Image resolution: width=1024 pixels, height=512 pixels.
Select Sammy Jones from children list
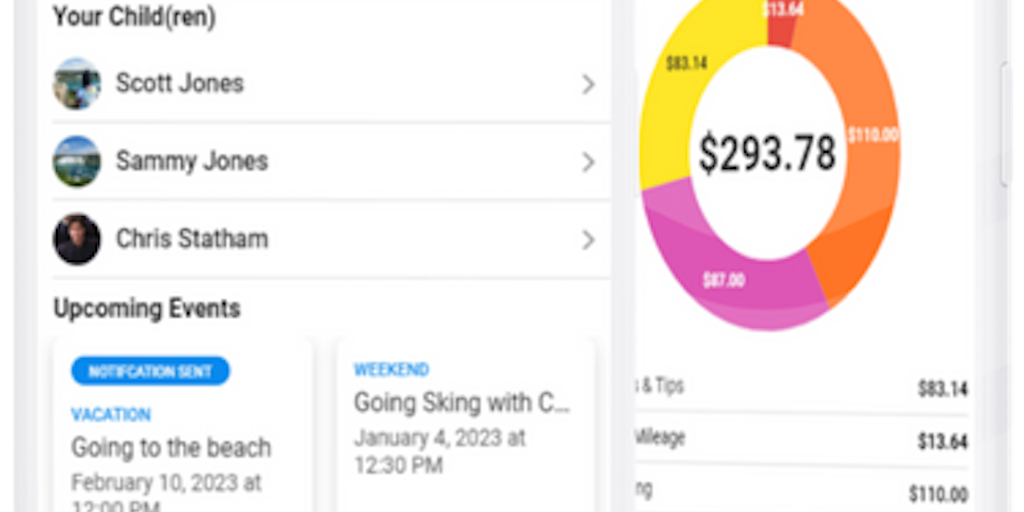tap(192, 161)
